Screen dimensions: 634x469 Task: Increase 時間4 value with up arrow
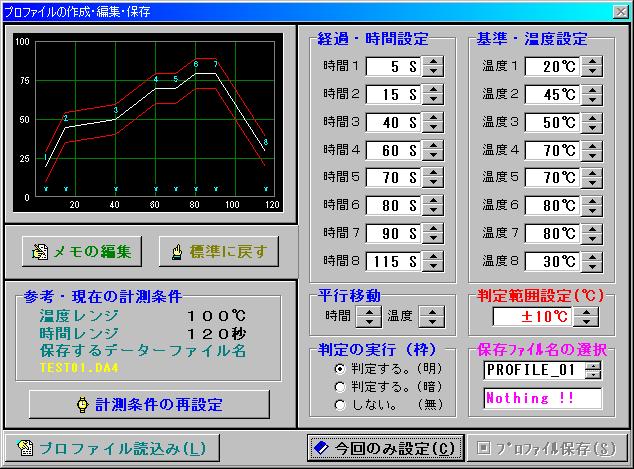[433, 146]
